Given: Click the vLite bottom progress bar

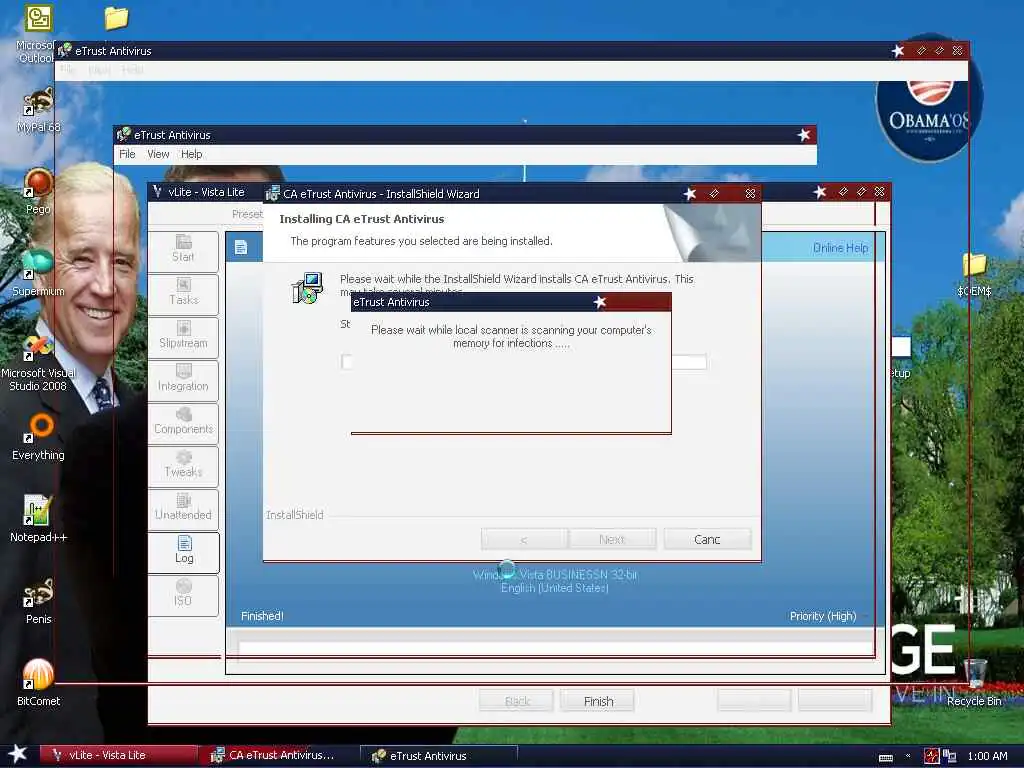Looking at the screenshot, I should click(x=556, y=648).
